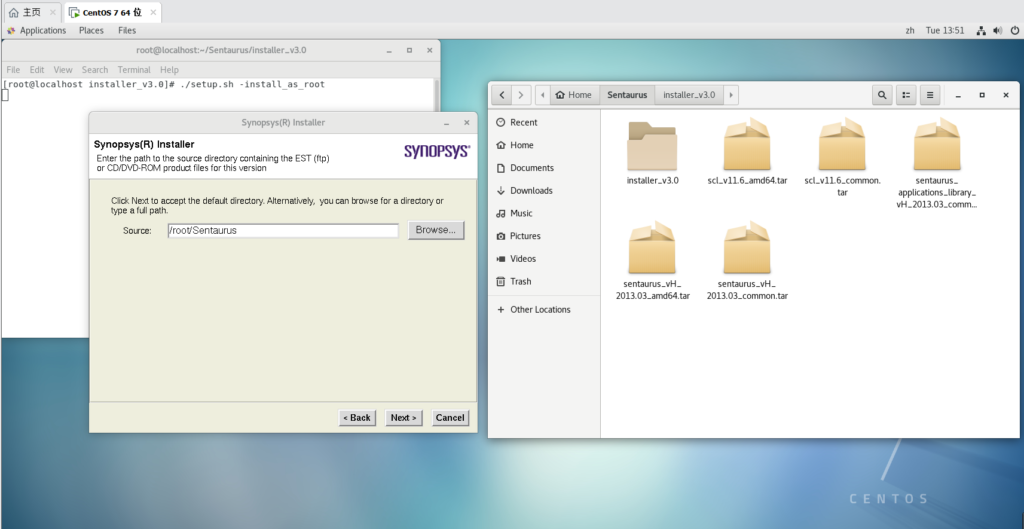
Task: Select sentaurus_vH_2013.03_common.tar archive icon
Action: tap(746, 248)
